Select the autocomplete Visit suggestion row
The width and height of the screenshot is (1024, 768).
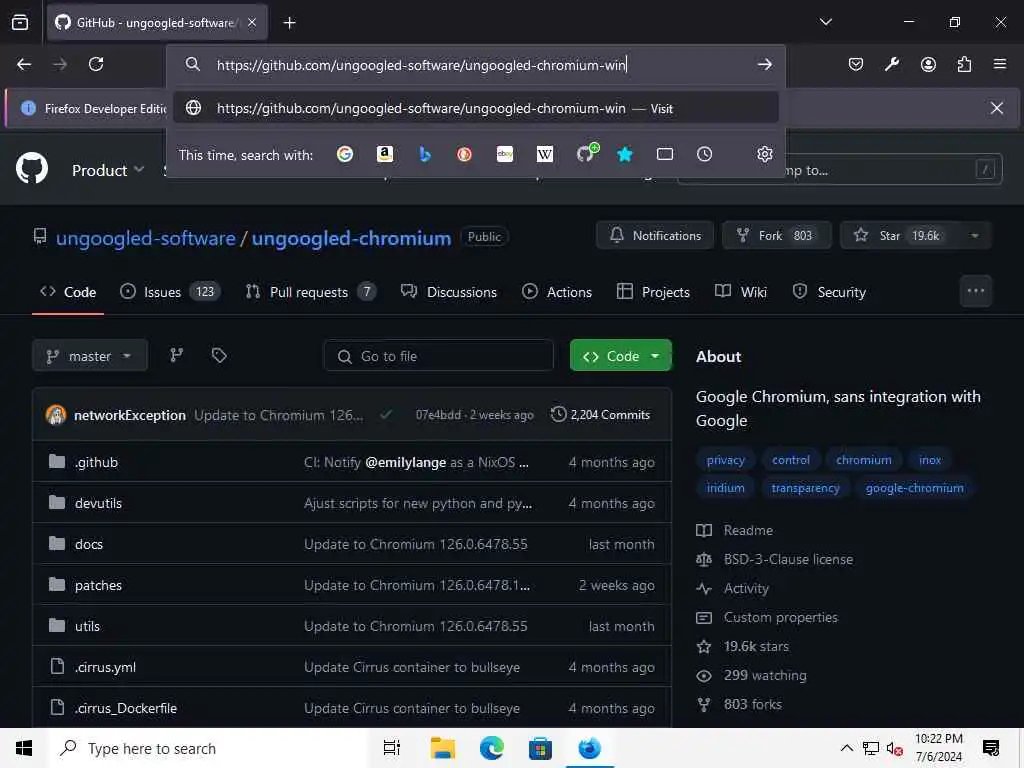click(475, 108)
